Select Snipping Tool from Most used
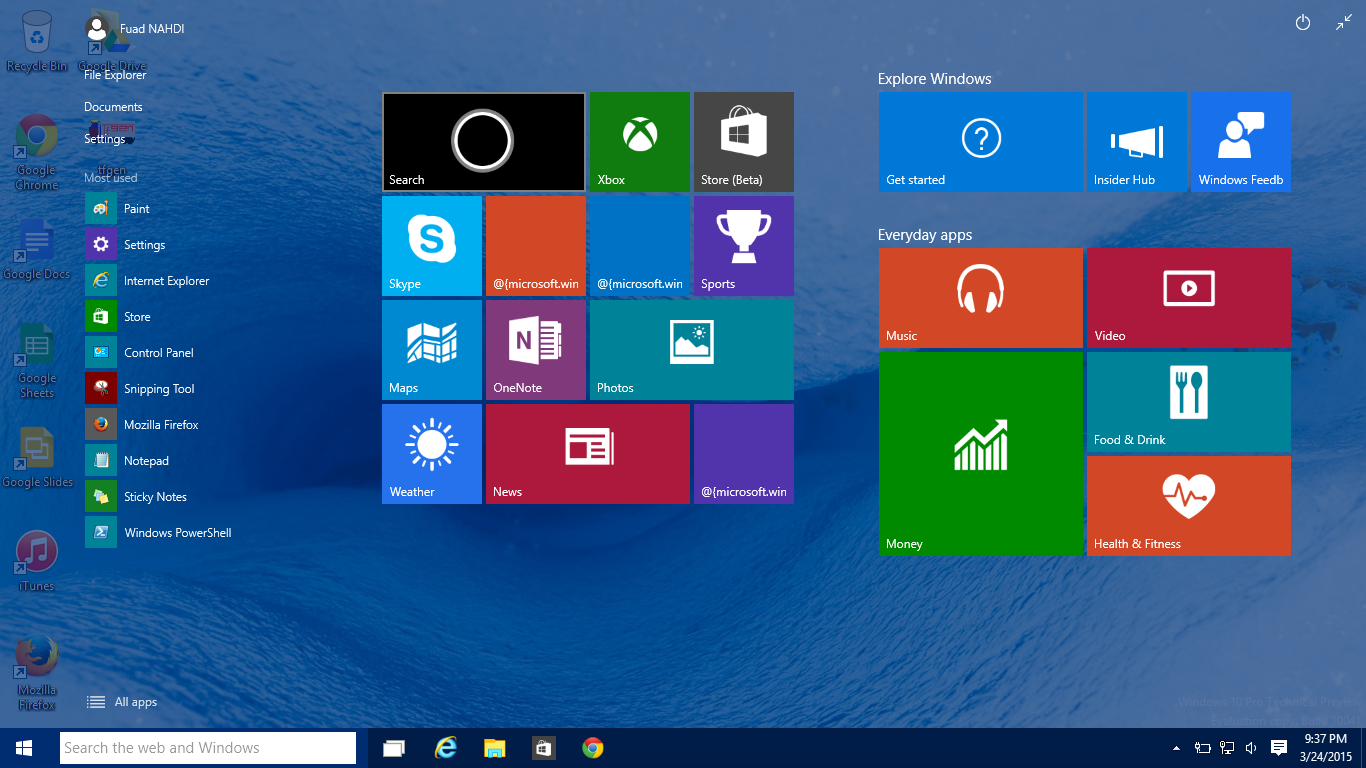The width and height of the screenshot is (1366, 768). tap(158, 389)
